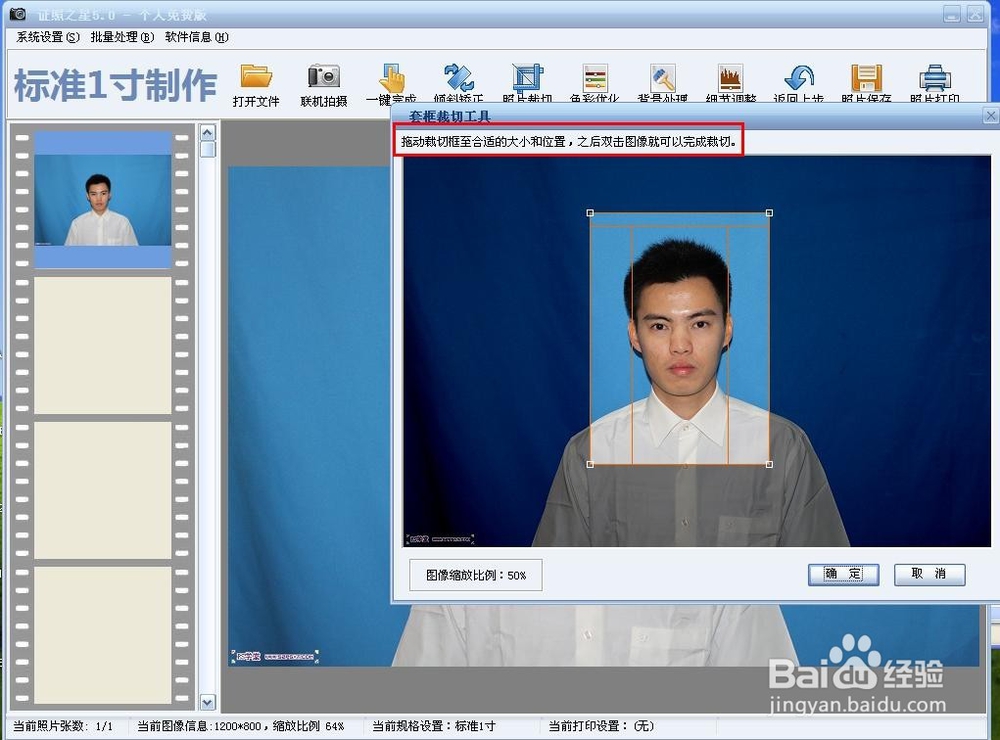Confirm crop with 确定 button

tap(843, 574)
